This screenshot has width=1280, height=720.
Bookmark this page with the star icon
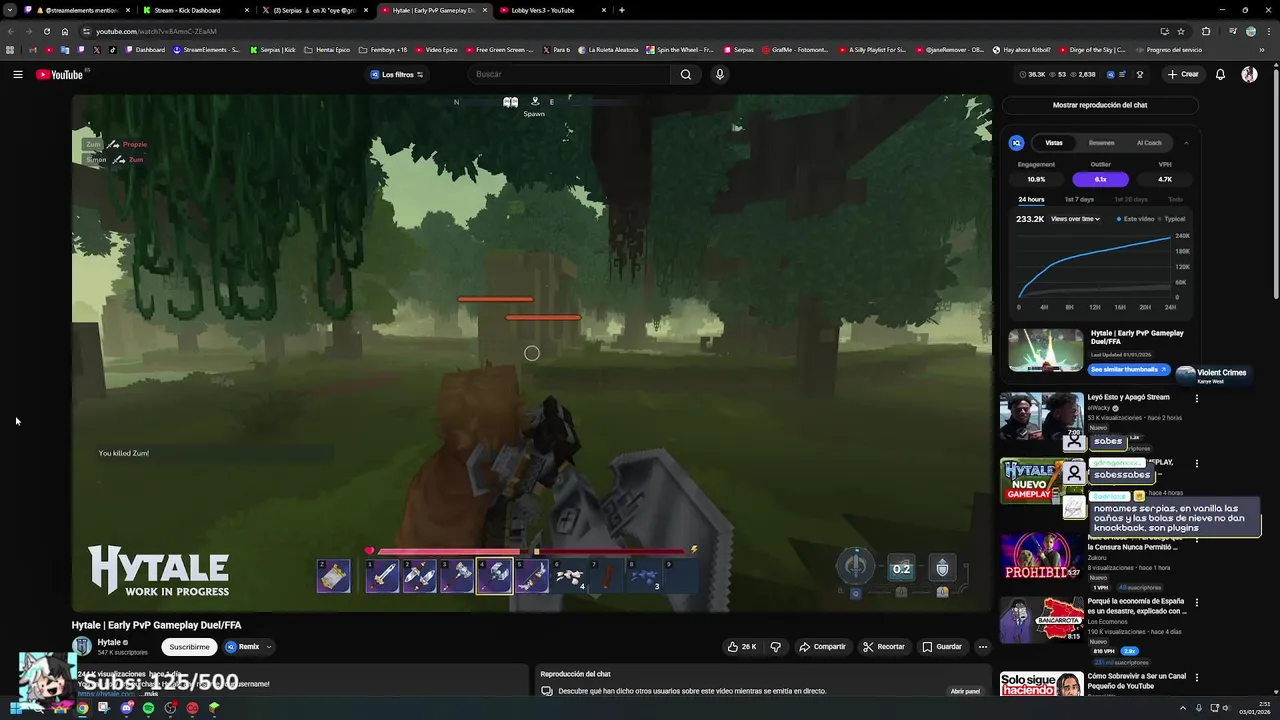[1181, 31]
